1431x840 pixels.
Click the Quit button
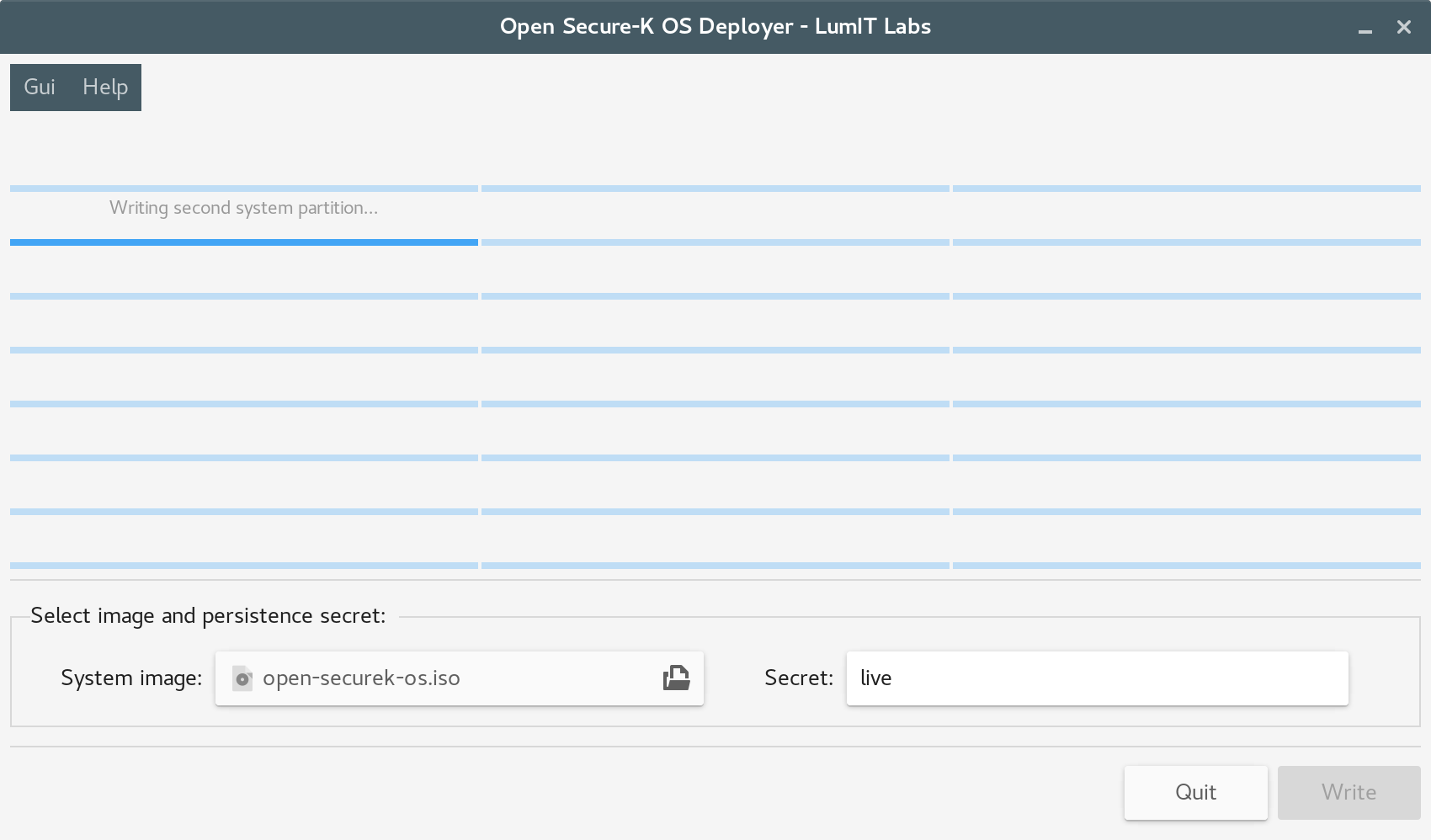point(1196,792)
